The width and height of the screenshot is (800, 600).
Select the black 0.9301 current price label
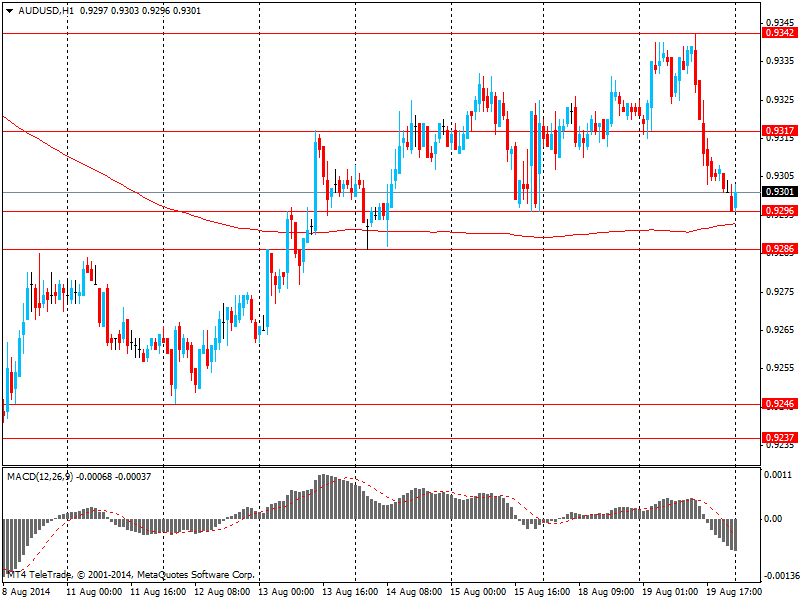coord(779,192)
